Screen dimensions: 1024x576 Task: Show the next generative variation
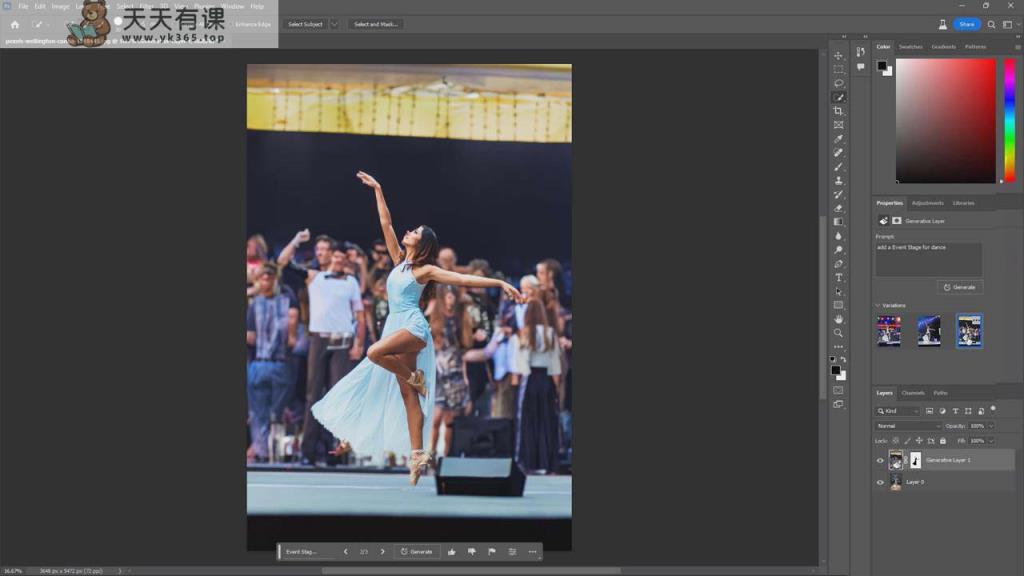click(383, 552)
